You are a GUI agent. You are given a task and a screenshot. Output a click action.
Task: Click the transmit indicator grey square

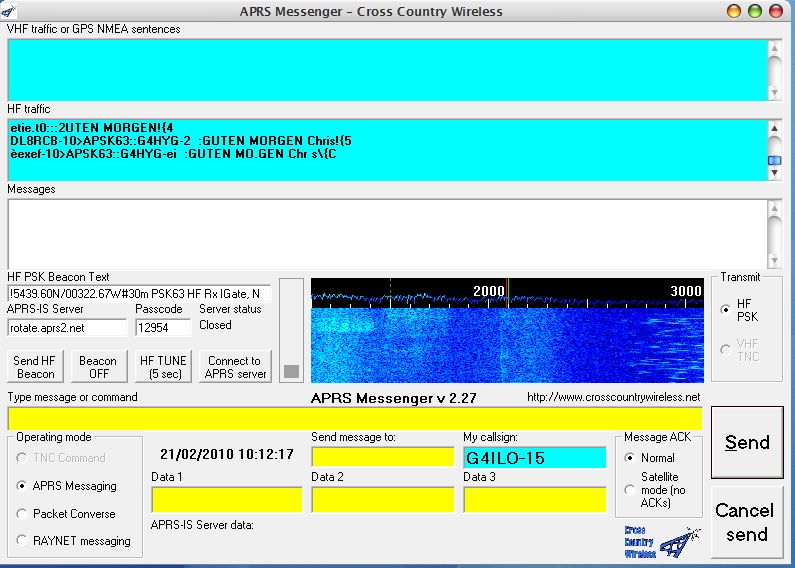(291, 371)
